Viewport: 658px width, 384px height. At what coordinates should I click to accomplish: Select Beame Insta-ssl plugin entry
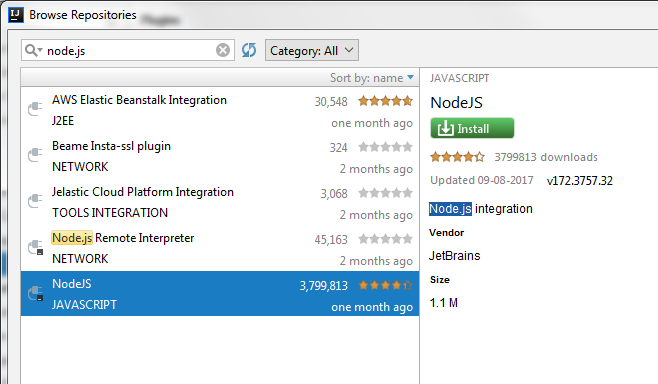[220, 156]
